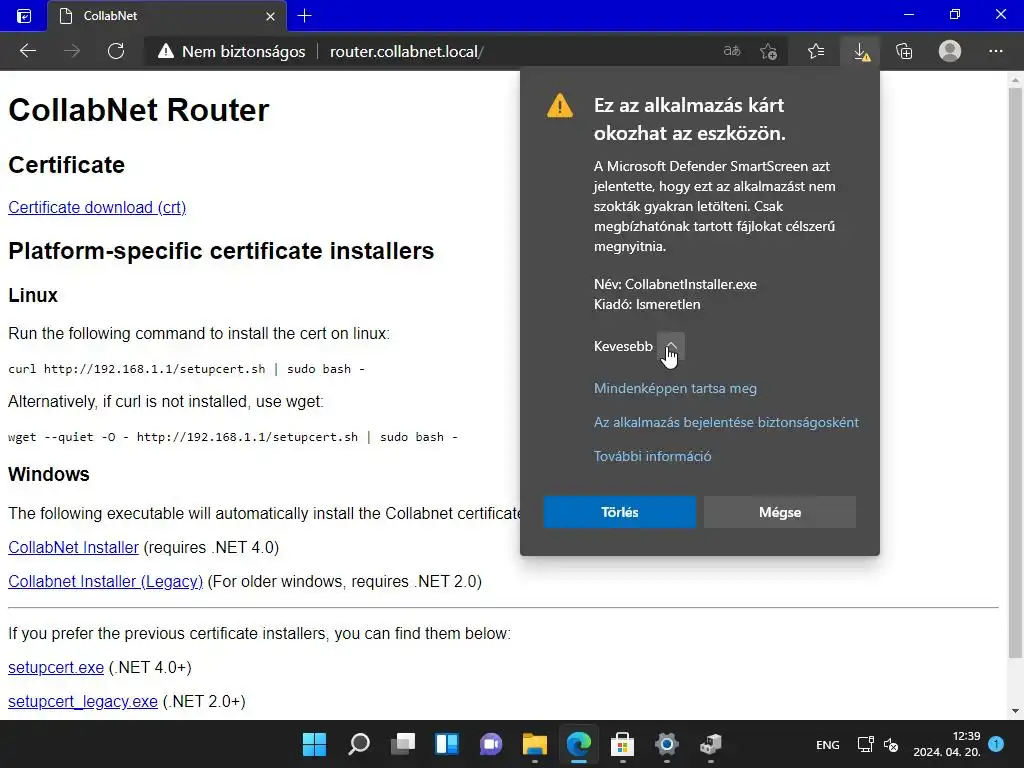This screenshot has width=1024, height=768.
Task: Close the CollabNet tab
Action: pos(270,16)
